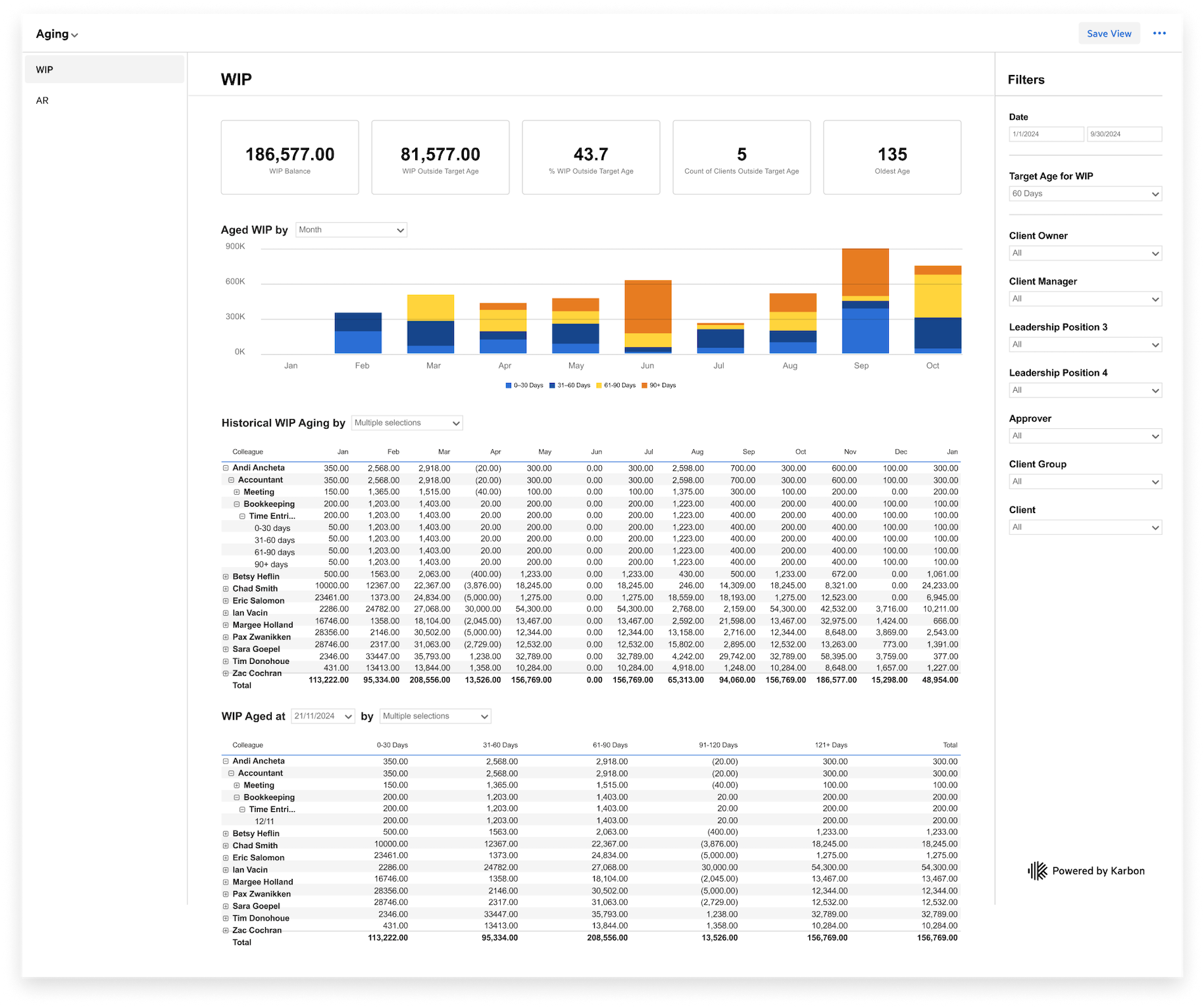Image resolution: width=1204 pixels, height=1008 pixels.
Task: Open the Client Owner filter dropdown
Action: [1085, 253]
